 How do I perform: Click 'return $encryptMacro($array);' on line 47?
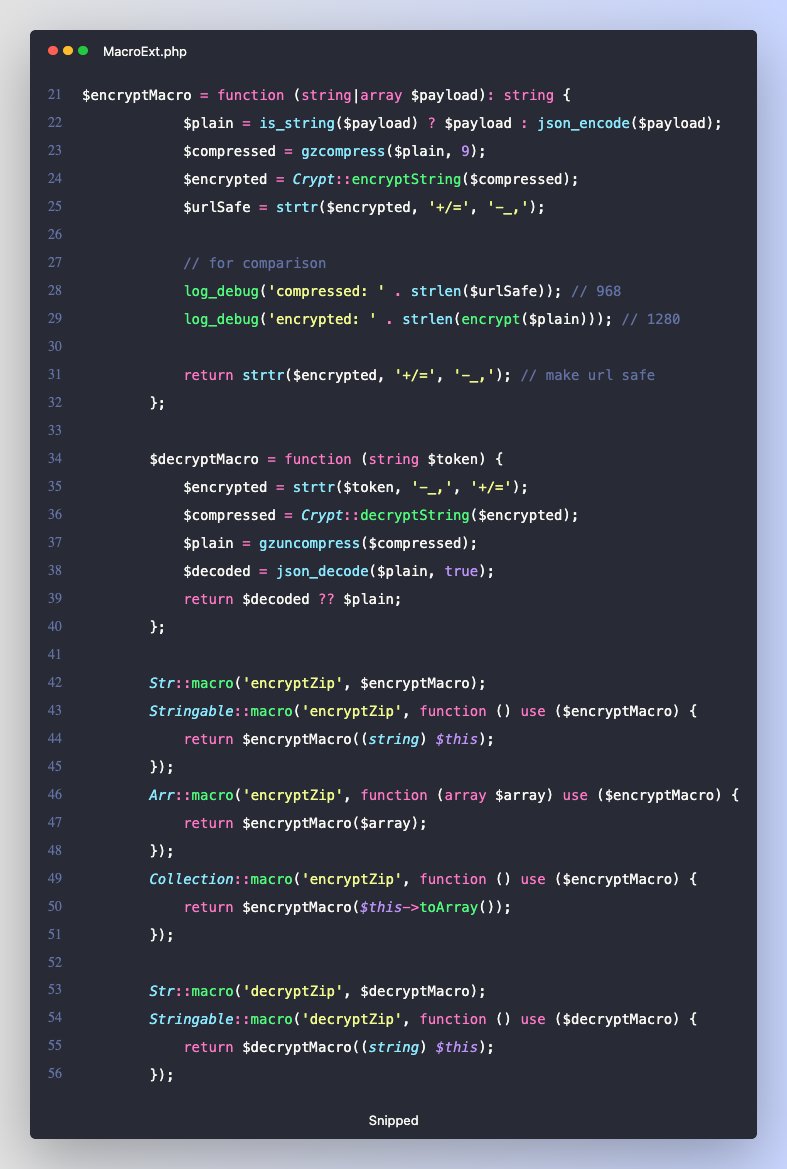305,824
